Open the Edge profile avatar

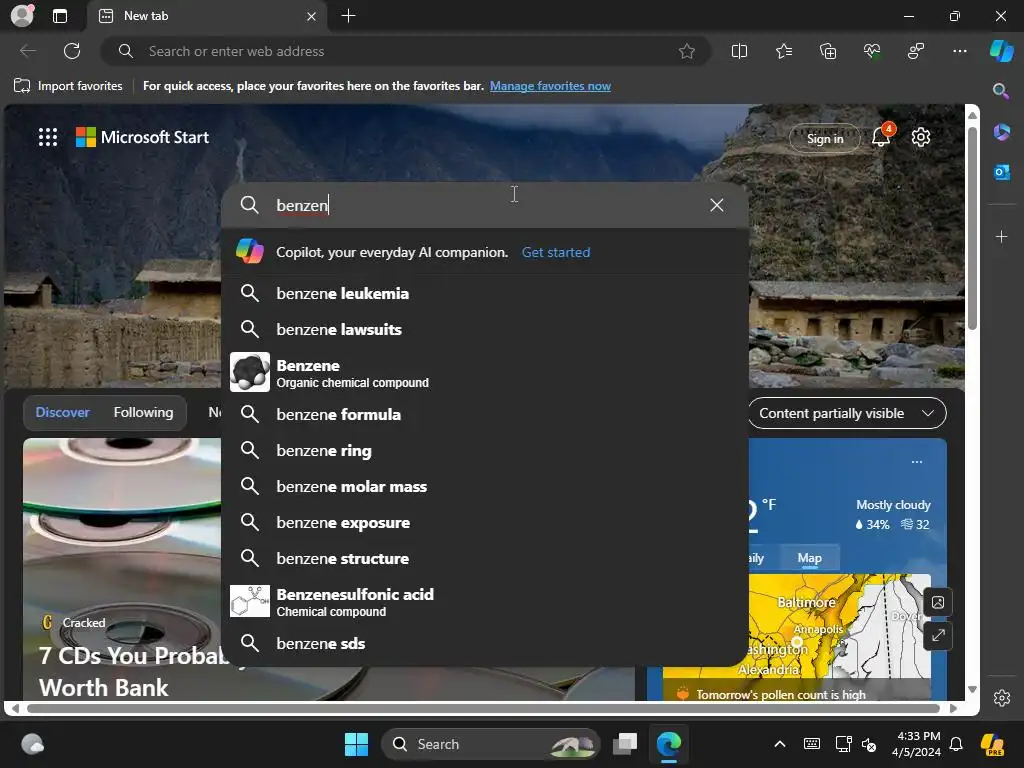tap(22, 16)
